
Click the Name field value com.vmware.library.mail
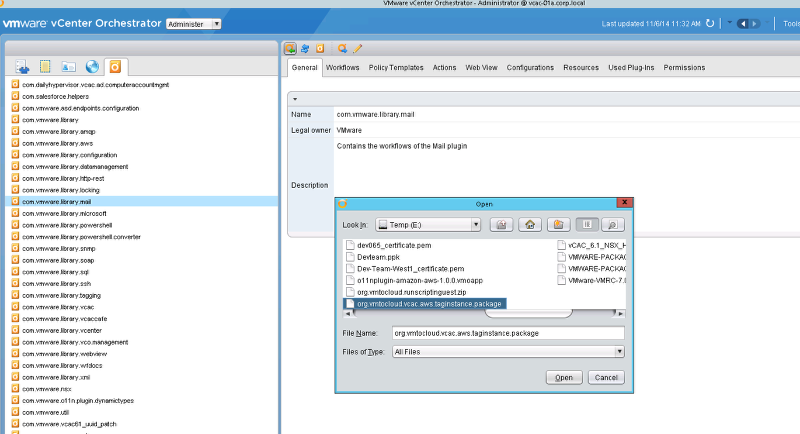(x=375, y=114)
